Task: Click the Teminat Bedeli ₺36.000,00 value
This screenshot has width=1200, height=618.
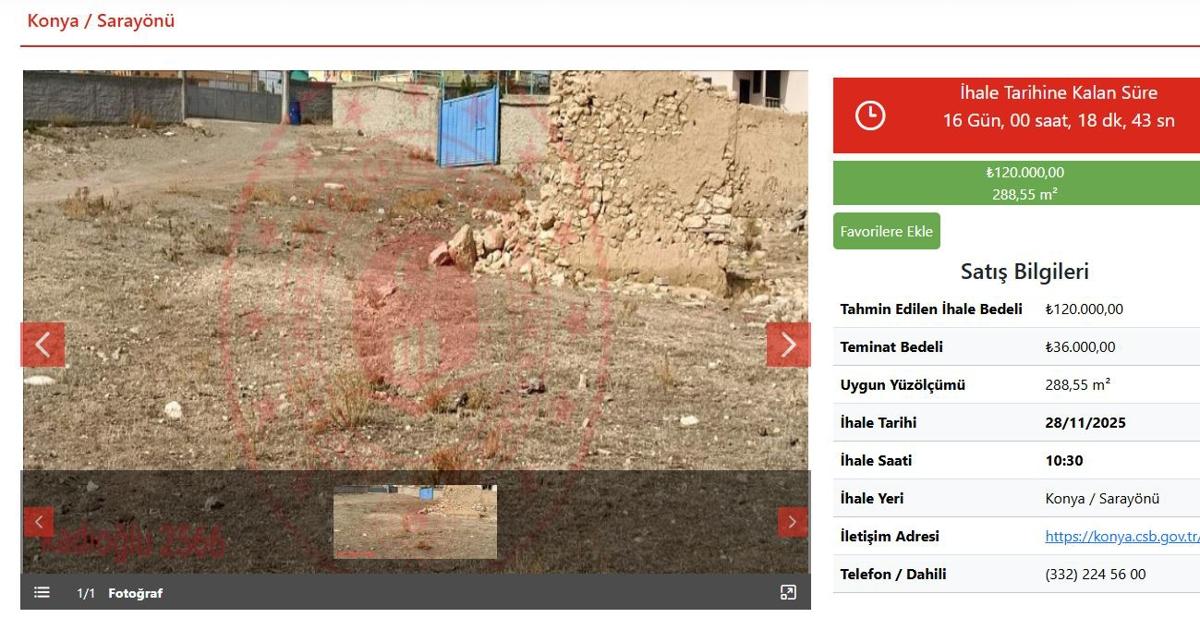Action: (1080, 347)
